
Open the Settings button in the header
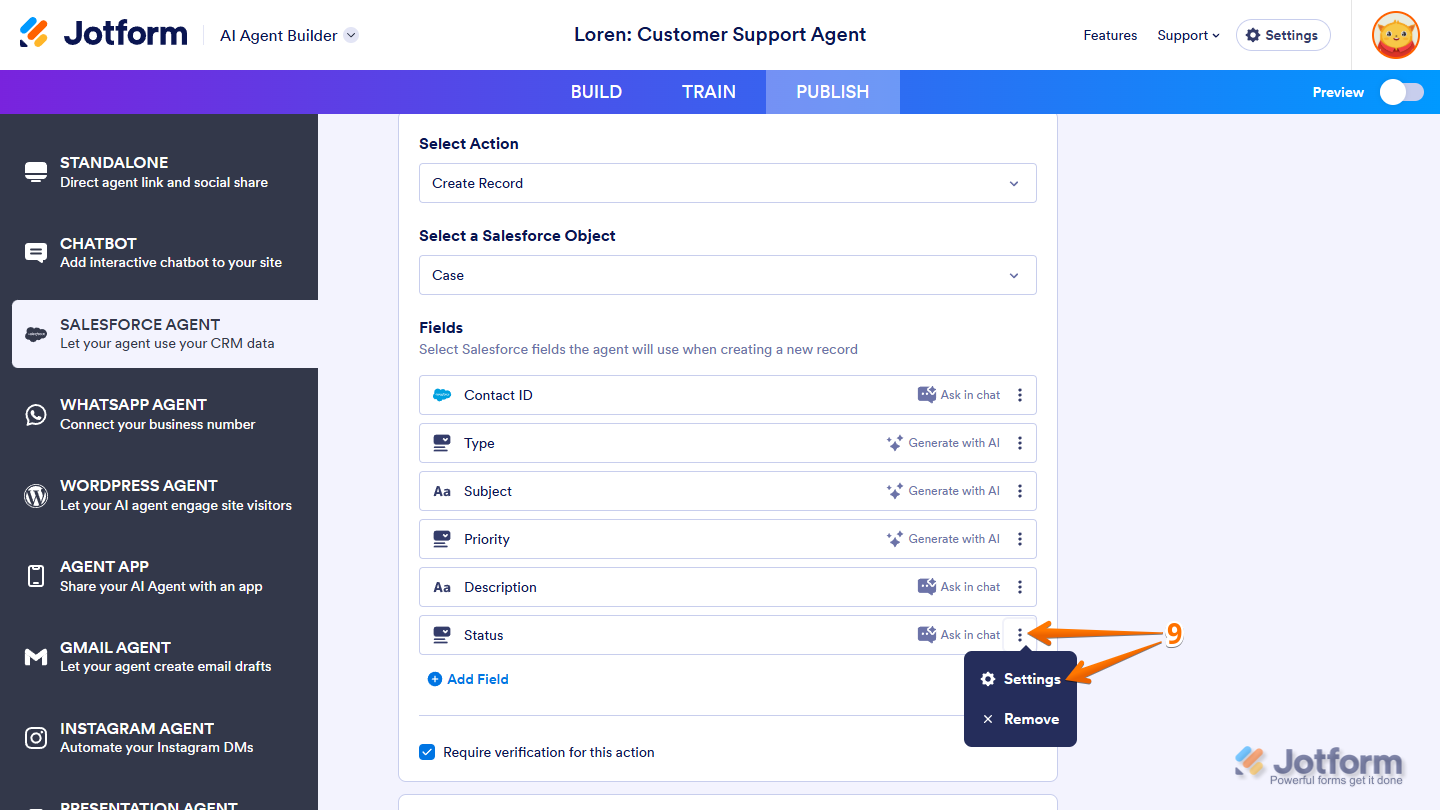coord(1283,34)
